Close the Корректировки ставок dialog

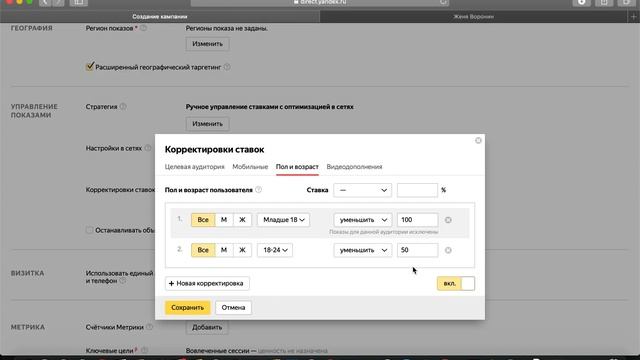pos(478,140)
